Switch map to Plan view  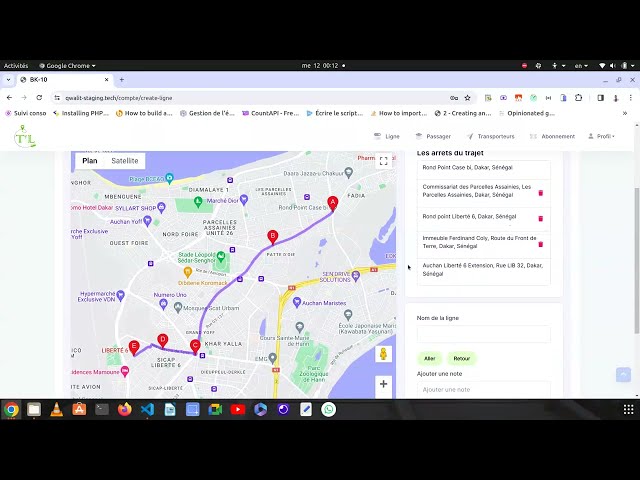[x=90, y=161]
